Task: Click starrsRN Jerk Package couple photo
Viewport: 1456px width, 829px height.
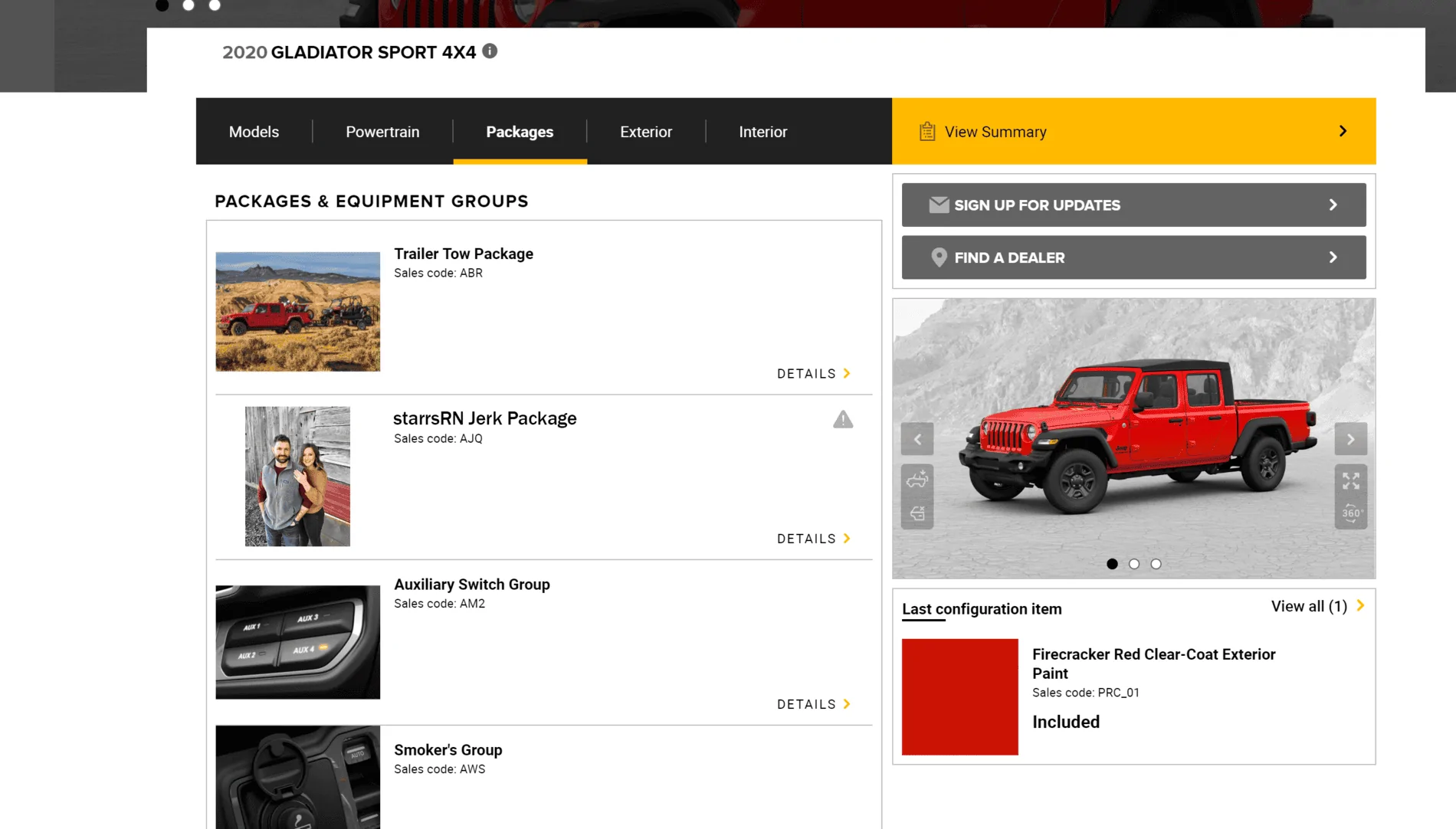Action: pos(297,477)
